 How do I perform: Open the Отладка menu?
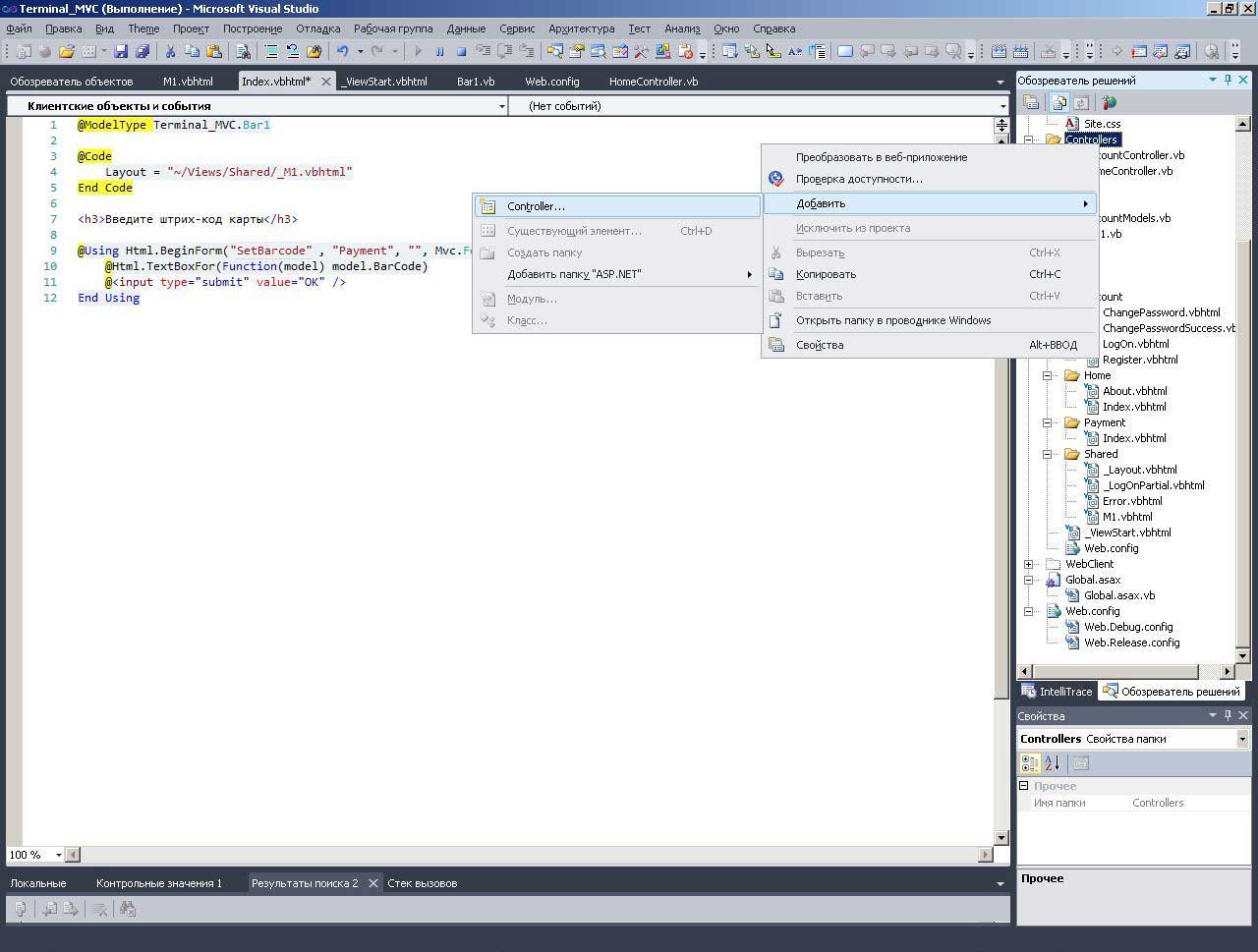[317, 28]
